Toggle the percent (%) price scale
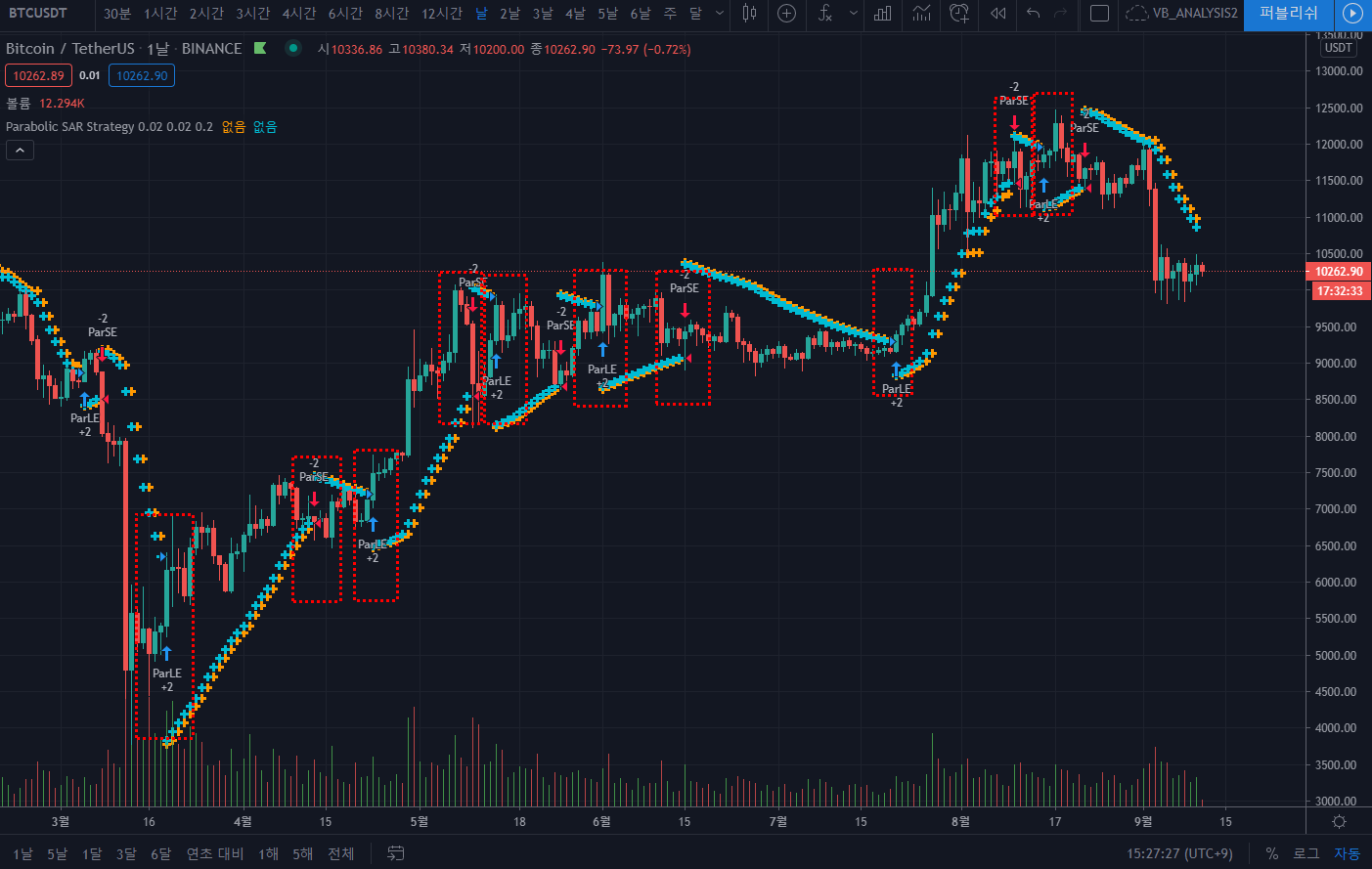Viewport: 1372px width, 869px height. 1271,853
